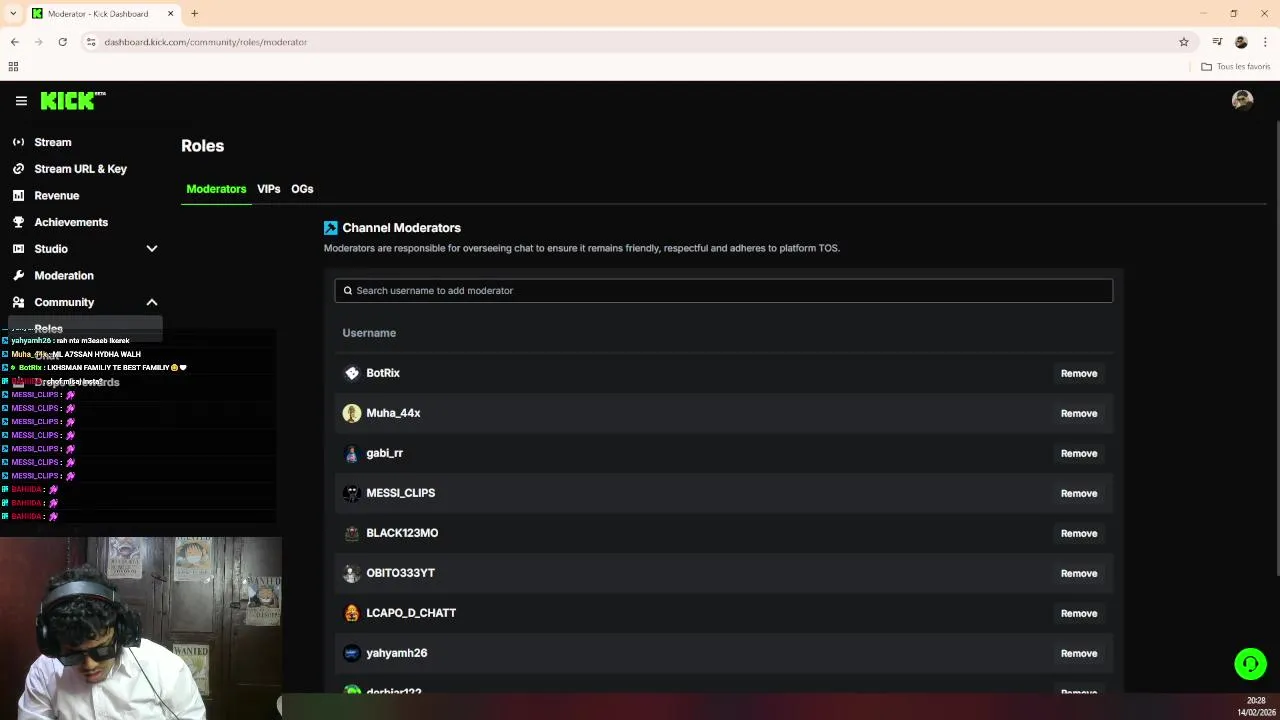This screenshot has width=1280, height=720.
Task: Click the MESSI_CLIPS username text
Action: [x=401, y=493]
